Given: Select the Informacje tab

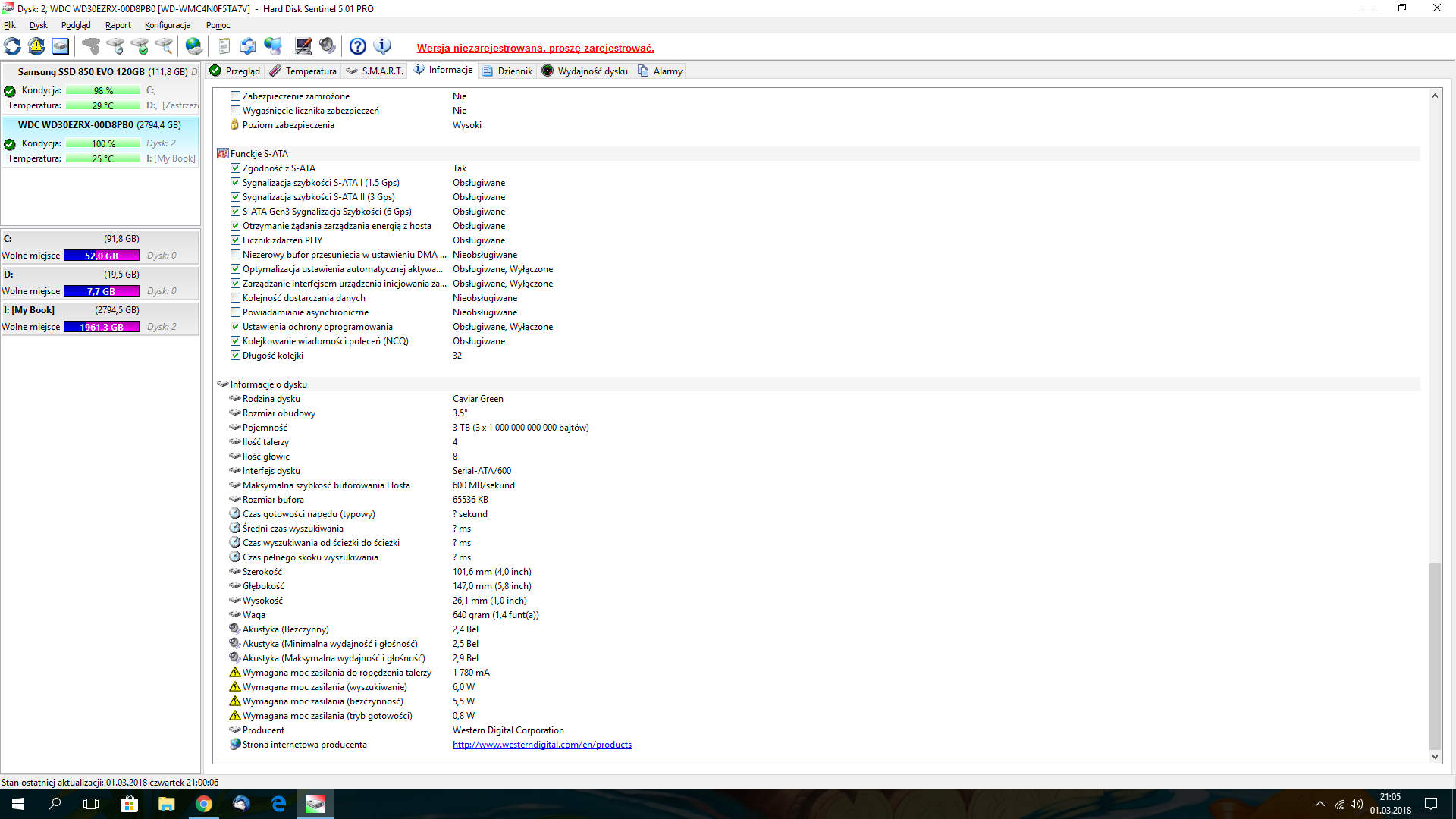Looking at the screenshot, I should click(444, 70).
